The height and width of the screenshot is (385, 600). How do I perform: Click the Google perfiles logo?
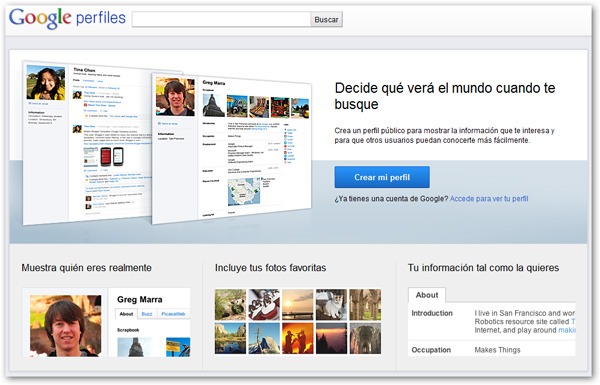(x=67, y=18)
